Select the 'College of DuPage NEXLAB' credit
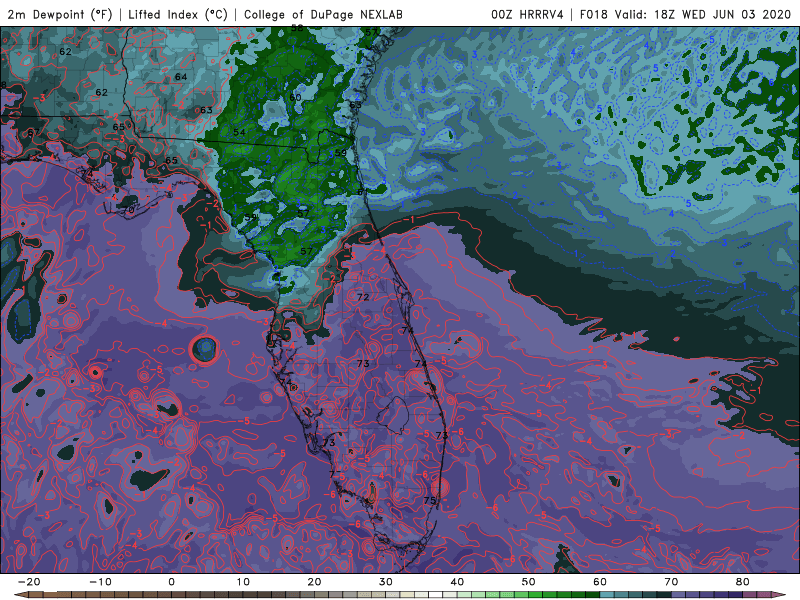This screenshot has width=800, height=600. click(x=323, y=14)
